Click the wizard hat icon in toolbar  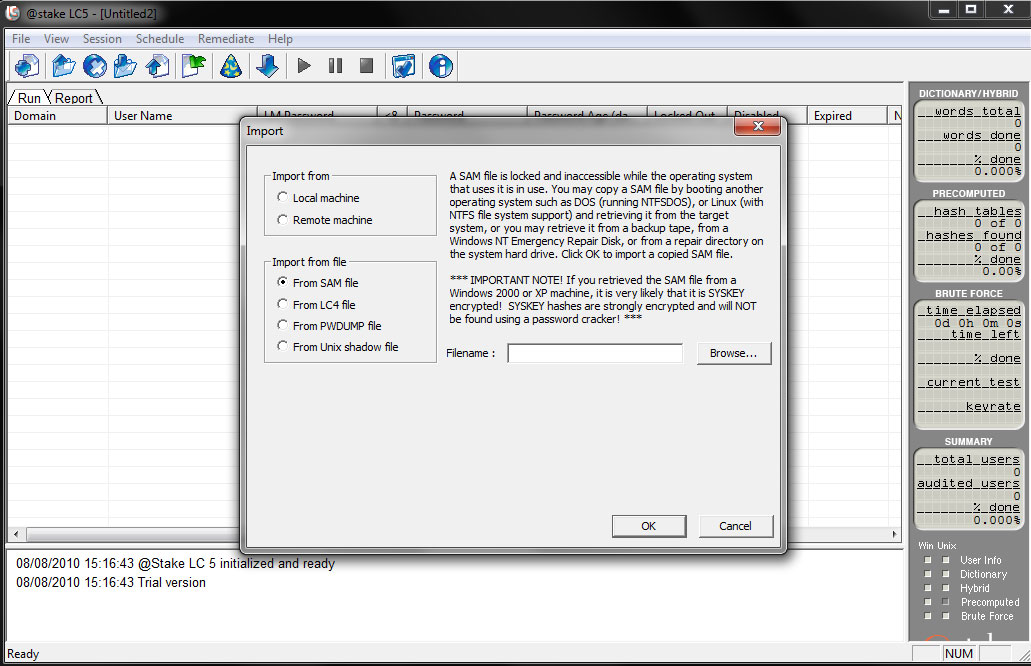click(x=231, y=66)
